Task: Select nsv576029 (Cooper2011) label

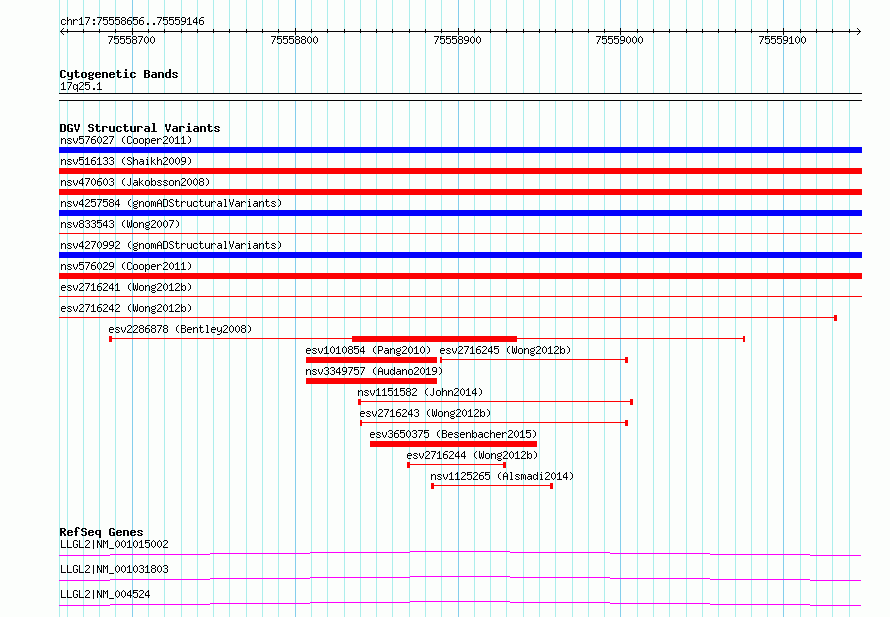Action: tap(126, 266)
